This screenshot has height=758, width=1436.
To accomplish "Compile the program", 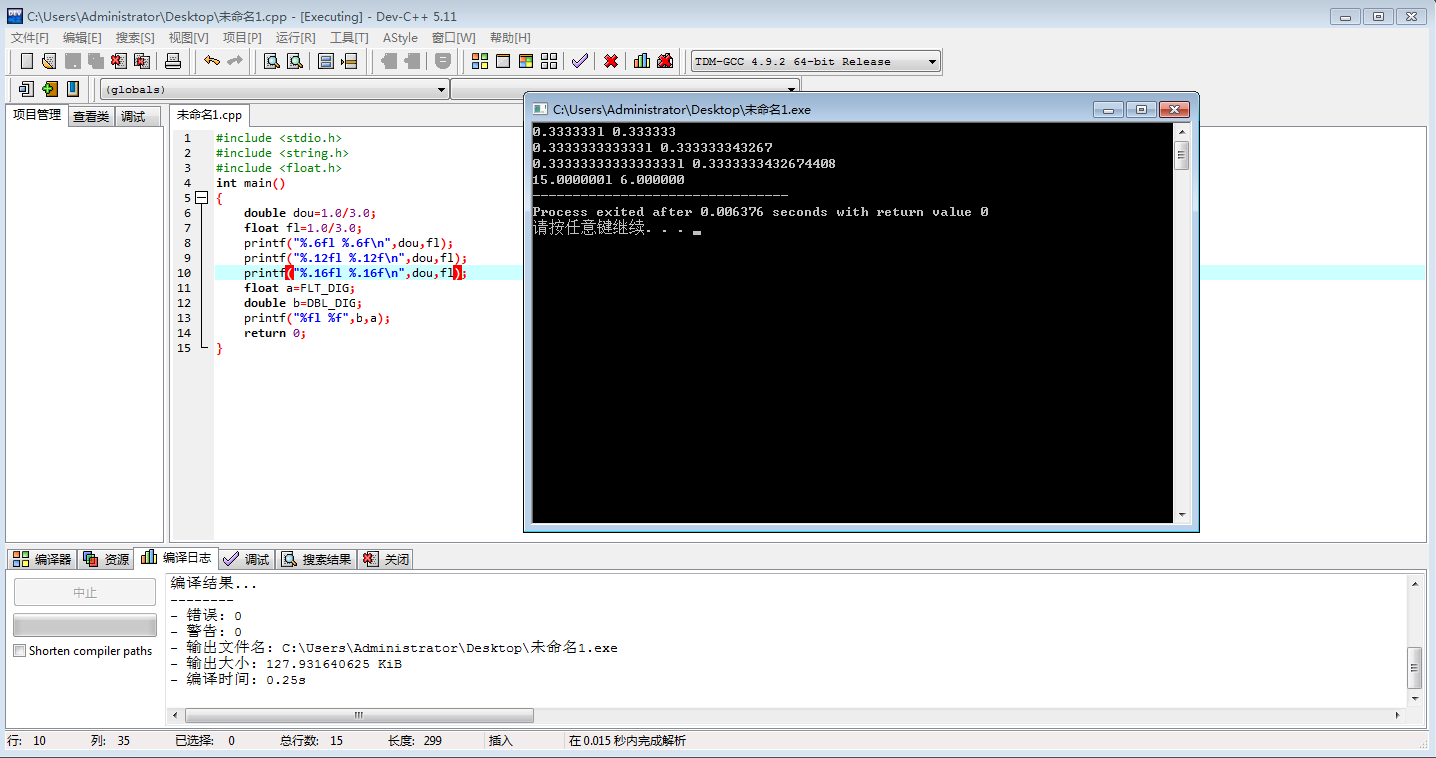I will pos(480,61).
